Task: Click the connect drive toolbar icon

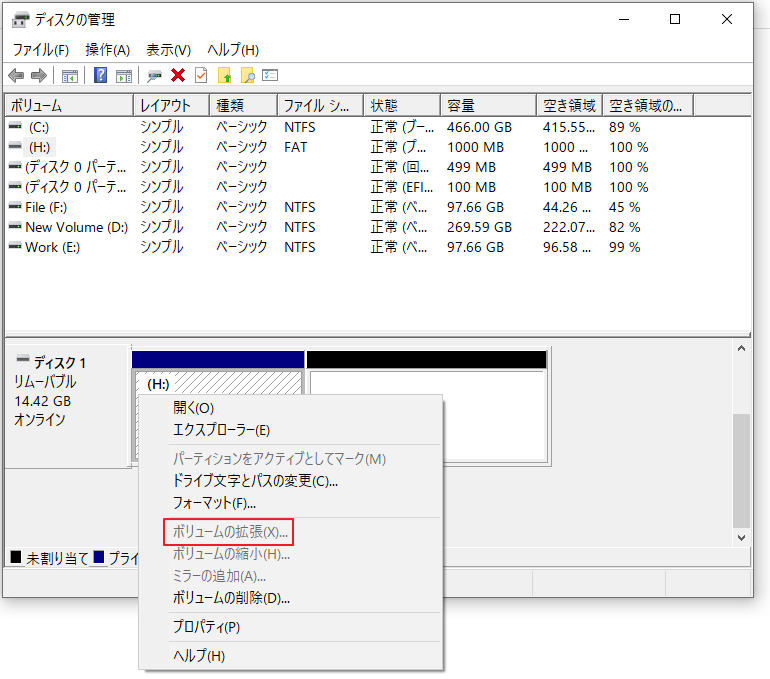Action: [154, 75]
